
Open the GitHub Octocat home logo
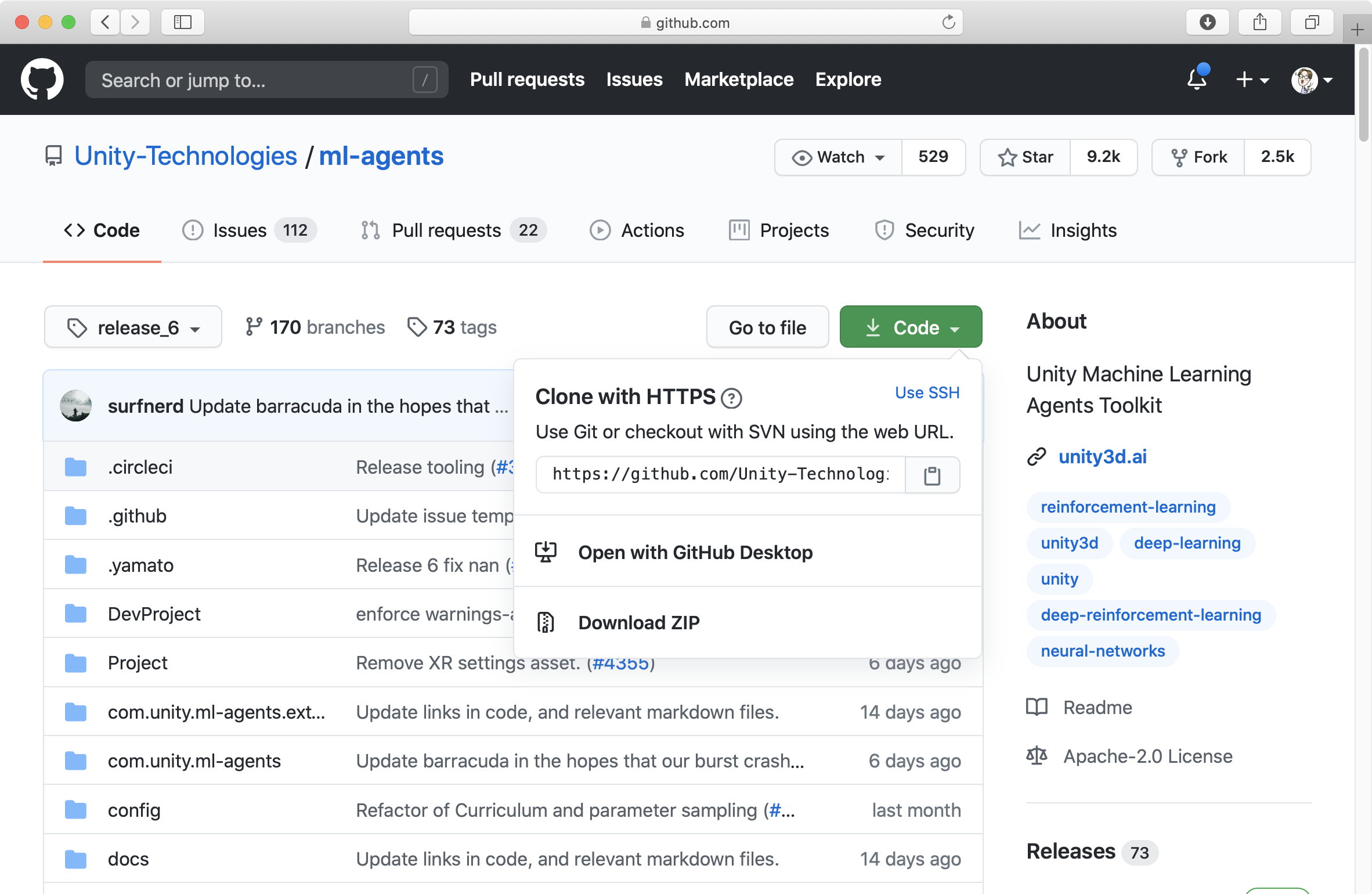42,80
